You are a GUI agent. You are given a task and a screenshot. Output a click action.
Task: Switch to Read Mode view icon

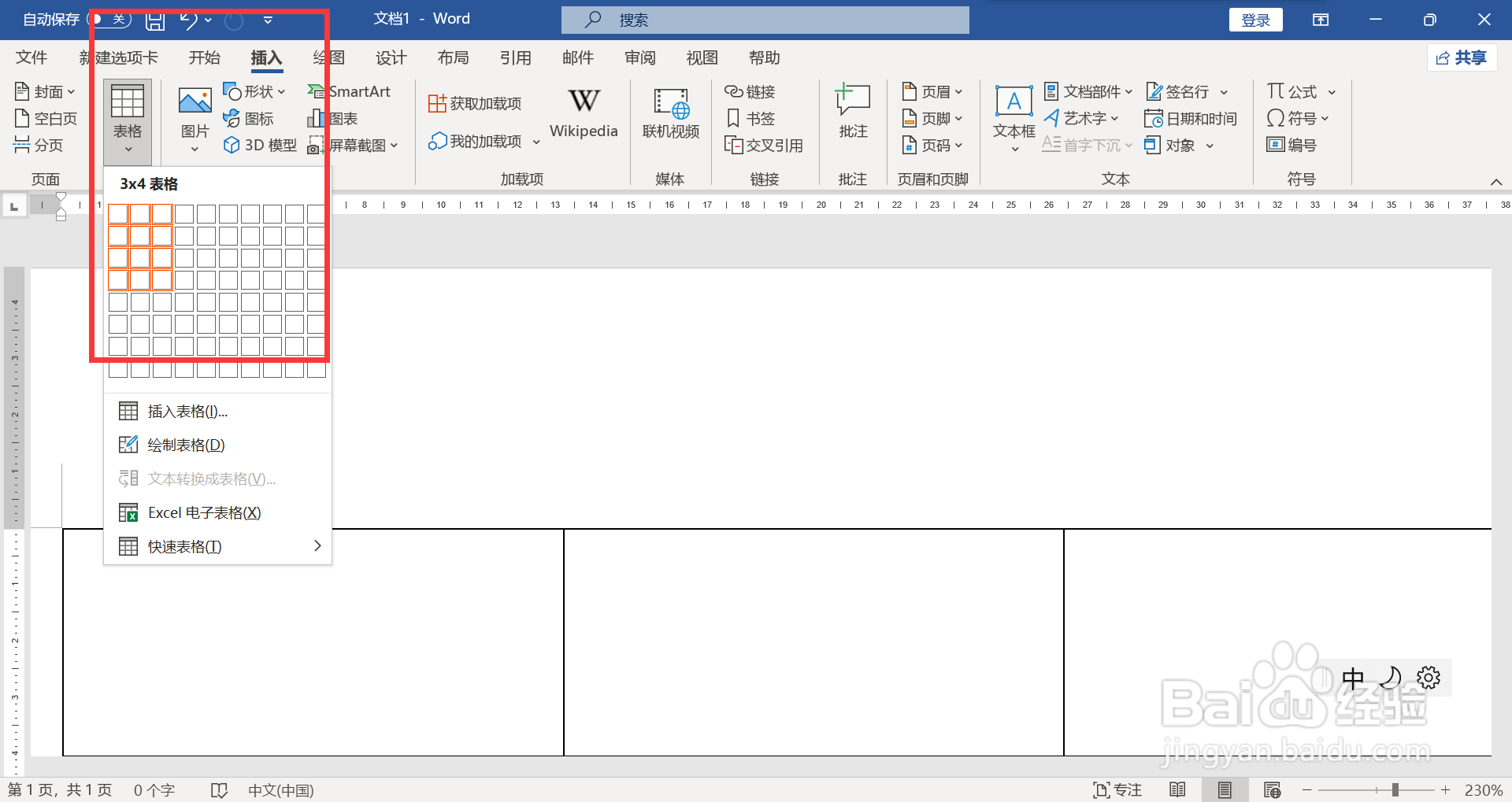click(x=1178, y=789)
